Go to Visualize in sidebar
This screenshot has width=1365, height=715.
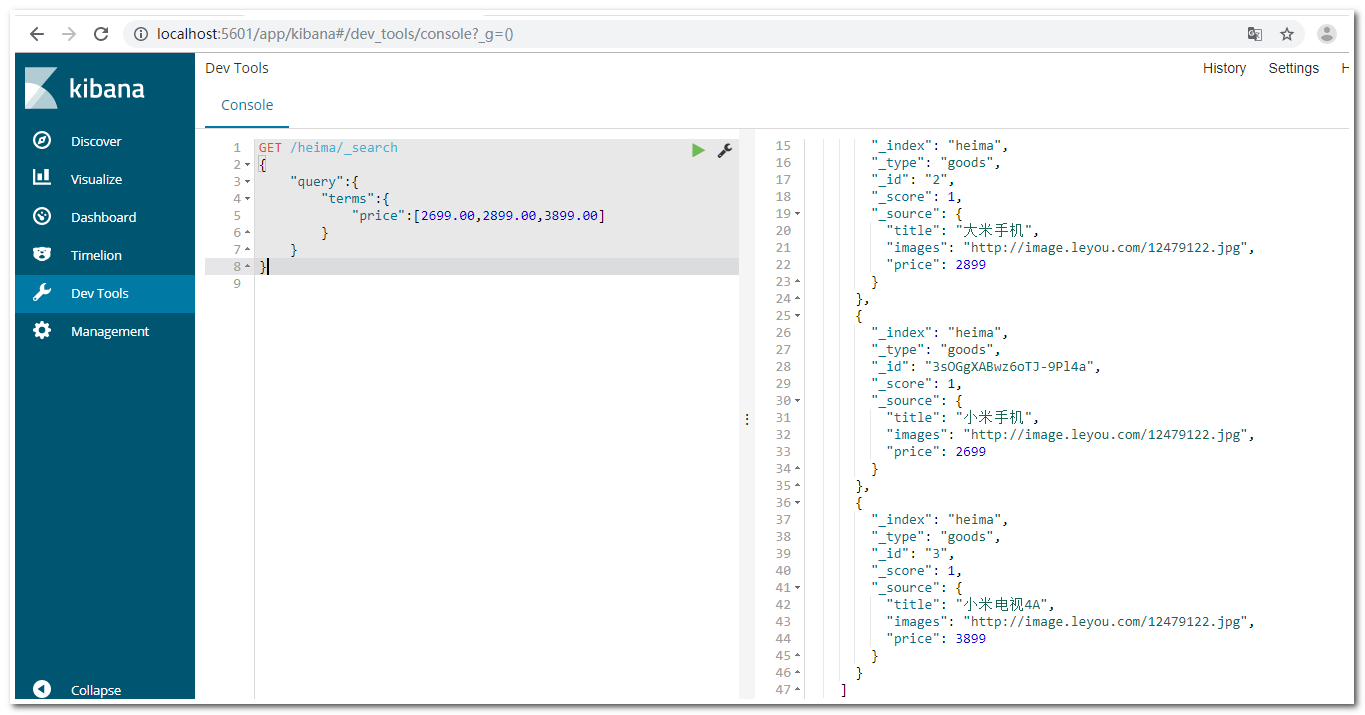[96, 179]
